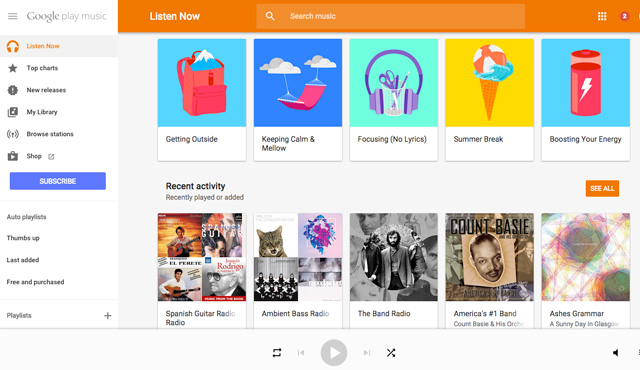The width and height of the screenshot is (640, 370).
Task: Click the Top charts star icon
Action: 13,68
